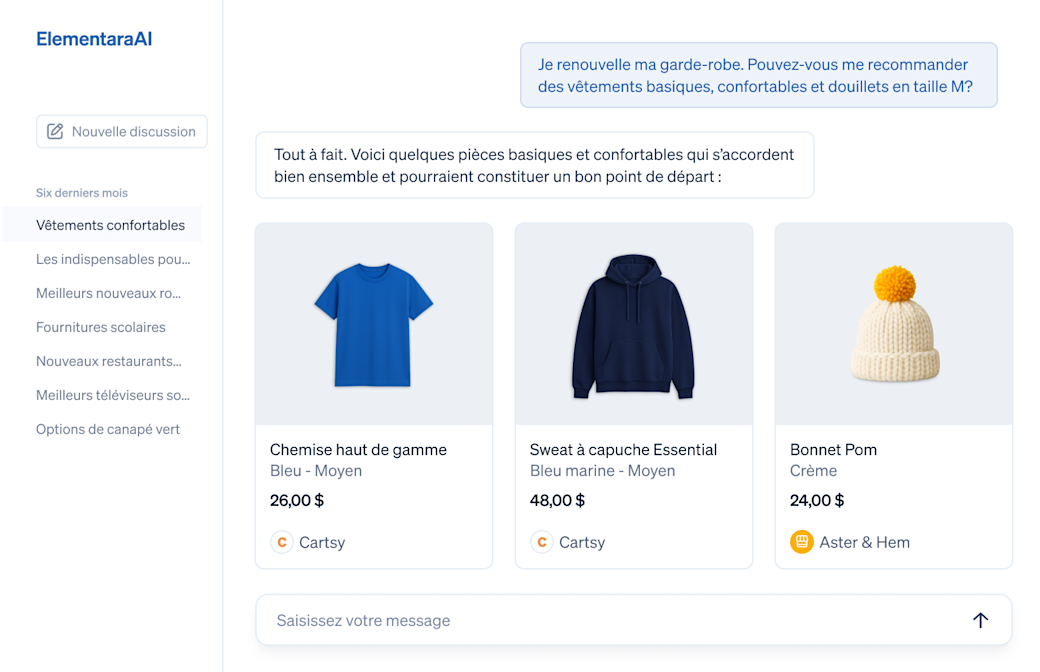
Task: Click the Aster & Hem store icon
Action: coord(802,542)
